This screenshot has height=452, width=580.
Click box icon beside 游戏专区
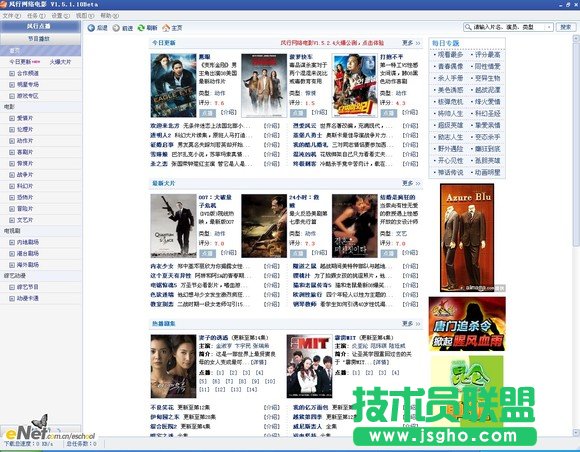pyautogui.click(x=12, y=96)
